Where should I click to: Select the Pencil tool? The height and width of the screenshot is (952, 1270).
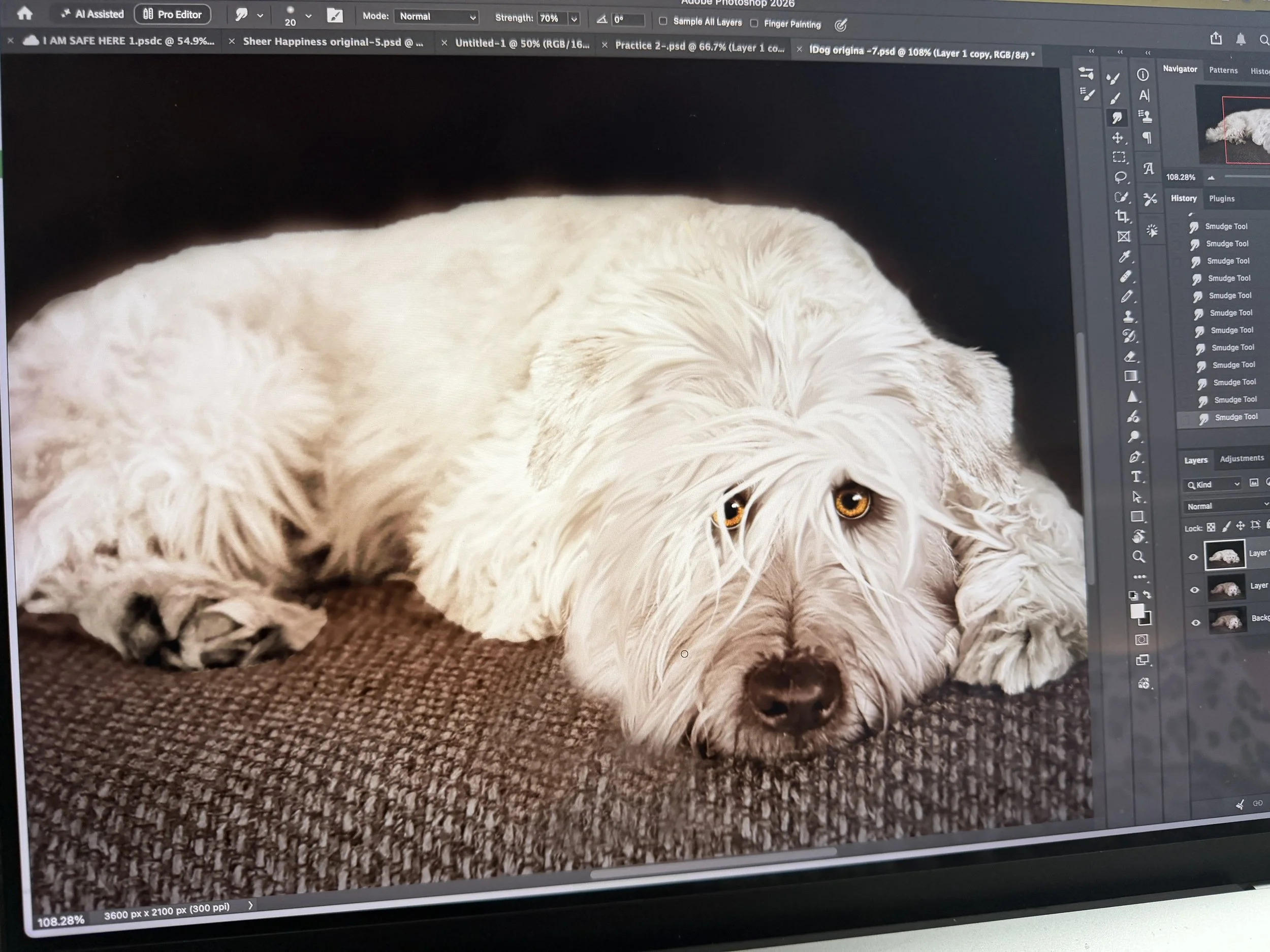click(x=1127, y=296)
